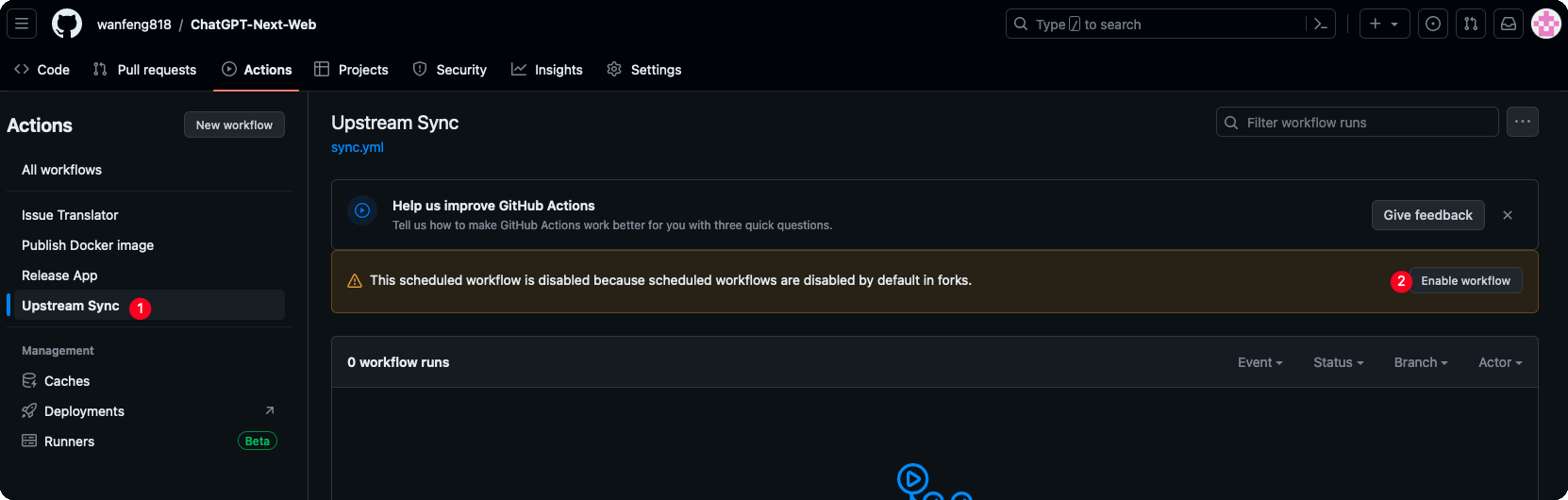Click the GitHub Octocat logo
The image size is (1568, 500).
tap(67, 24)
